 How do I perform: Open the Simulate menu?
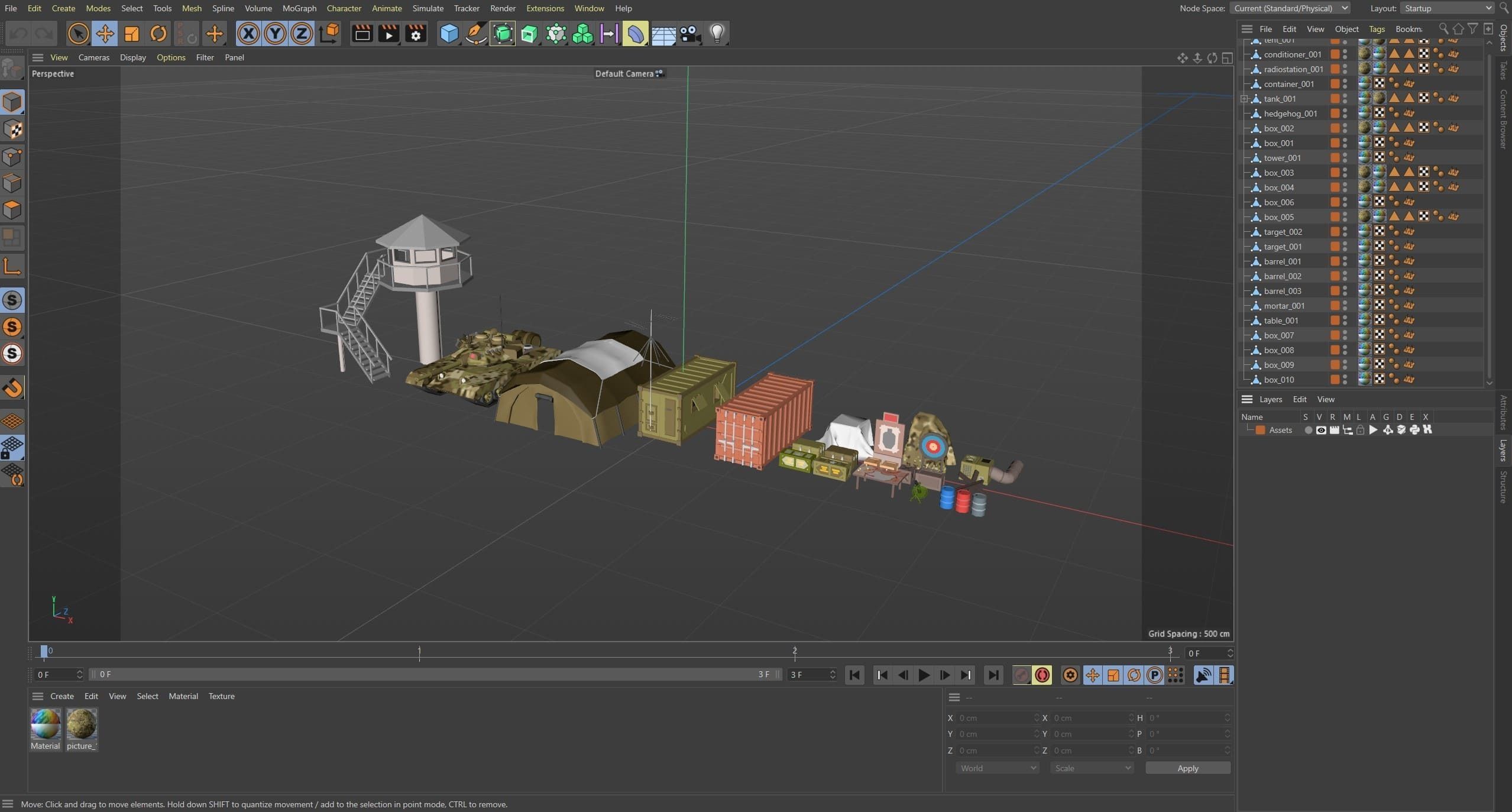click(x=428, y=8)
